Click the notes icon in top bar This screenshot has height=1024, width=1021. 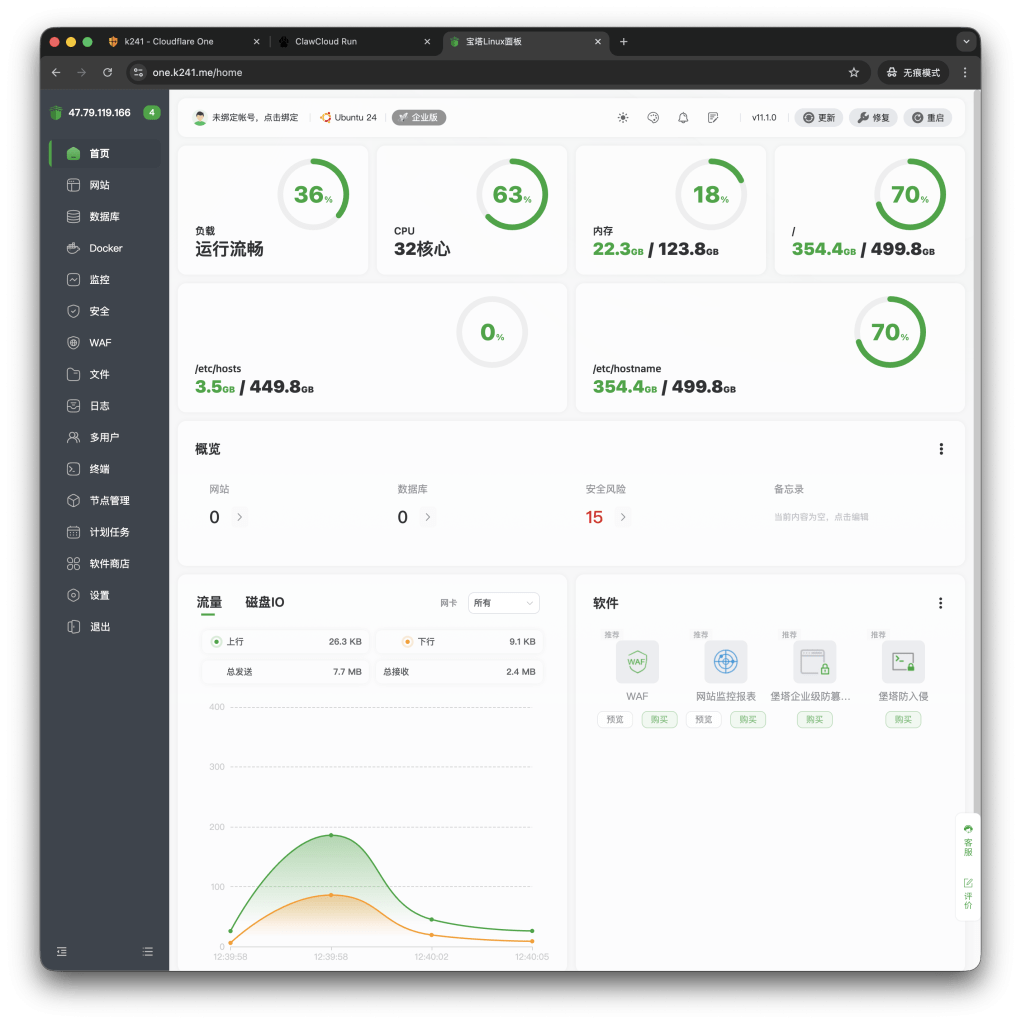(x=713, y=117)
